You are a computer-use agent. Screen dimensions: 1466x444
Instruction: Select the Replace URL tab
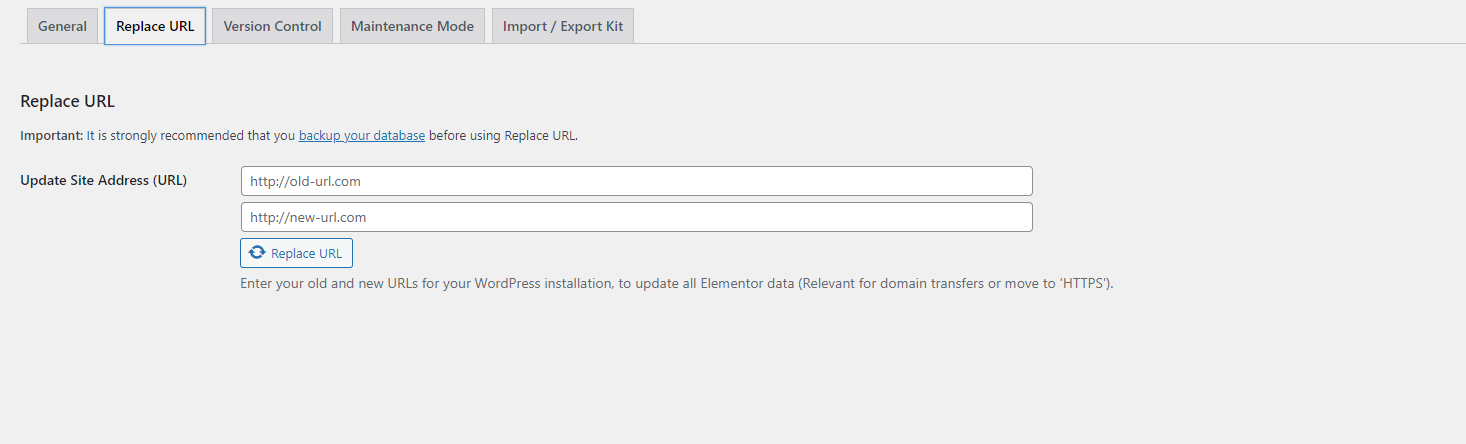(155, 26)
